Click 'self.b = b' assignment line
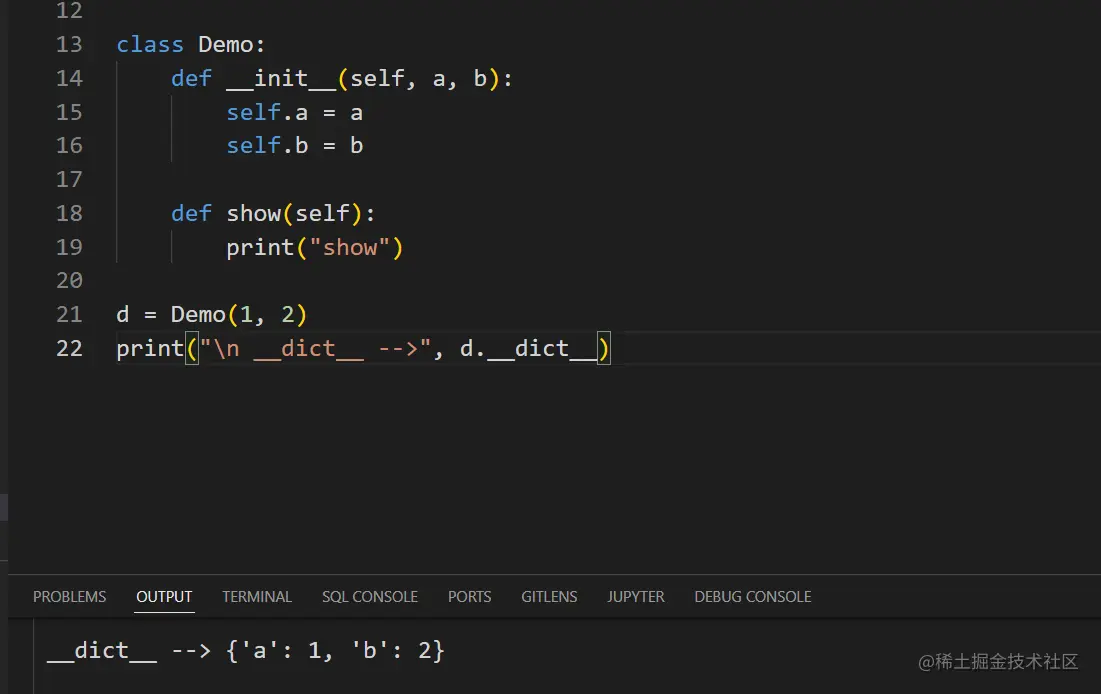 click(x=294, y=145)
